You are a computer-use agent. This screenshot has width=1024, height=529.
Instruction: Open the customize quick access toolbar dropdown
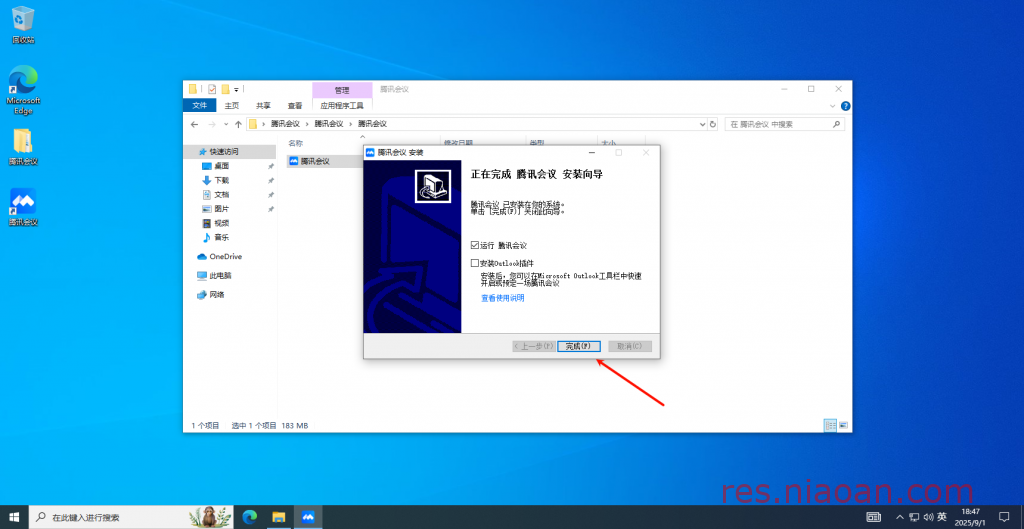(x=236, y=89)
